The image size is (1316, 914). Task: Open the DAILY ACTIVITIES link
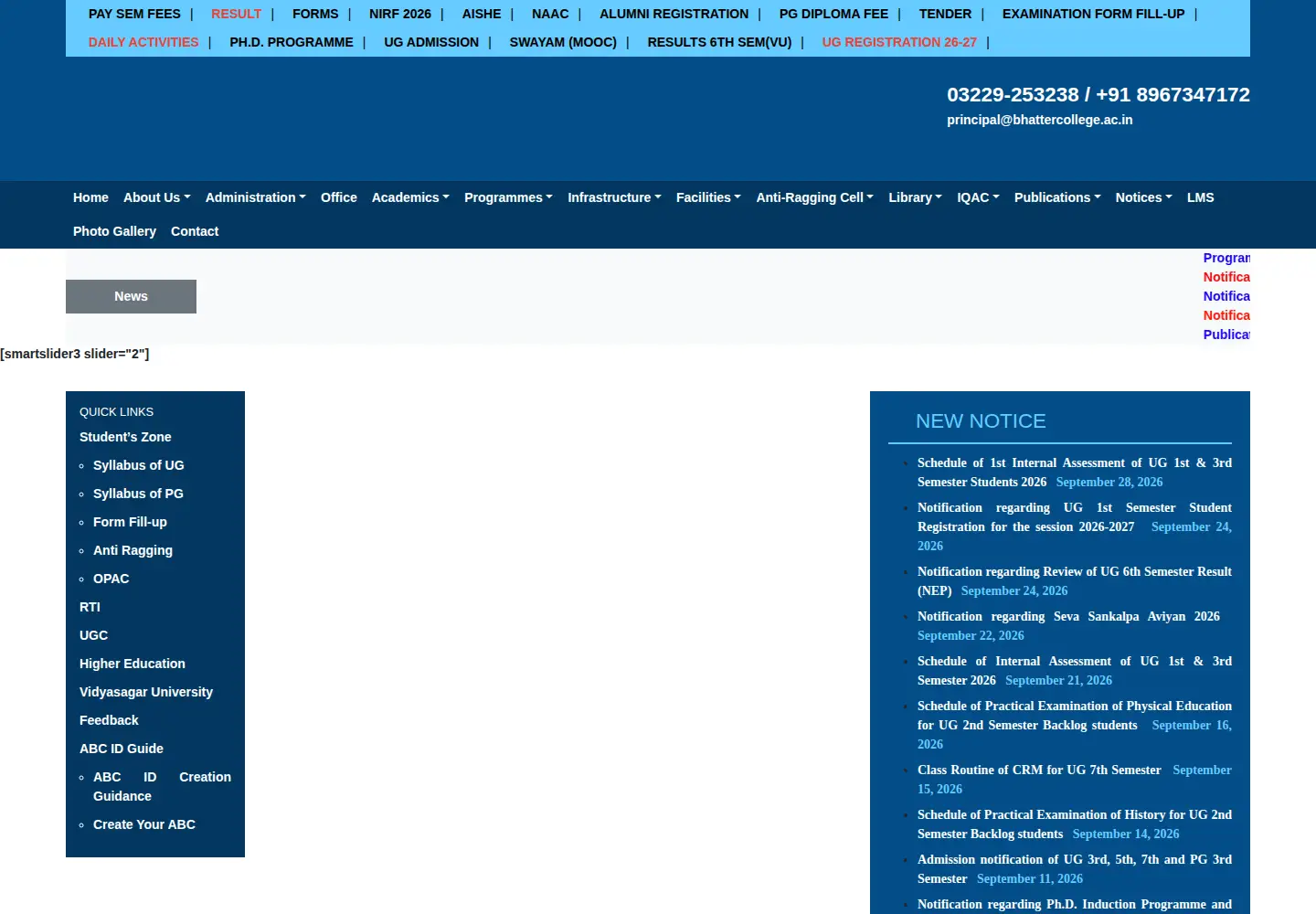point(143,42)
